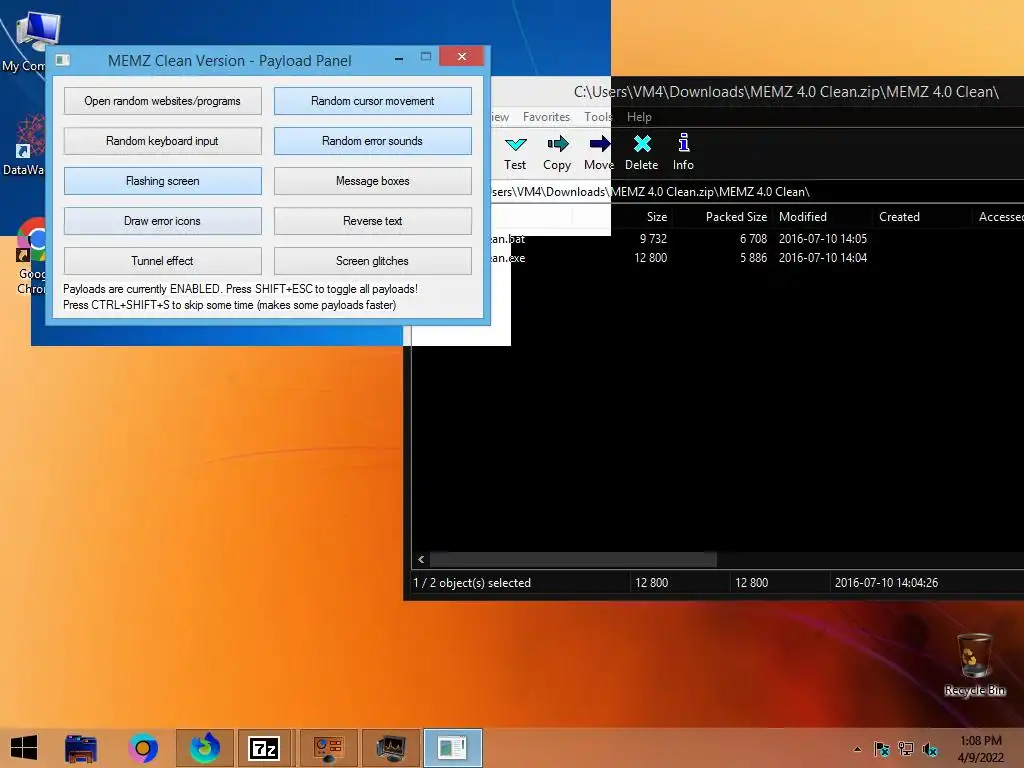This screenshot has height=768, width=1024.
Task: Click the Move icon in 7-Zip toolbar
Action: click(x=599, y=153)
